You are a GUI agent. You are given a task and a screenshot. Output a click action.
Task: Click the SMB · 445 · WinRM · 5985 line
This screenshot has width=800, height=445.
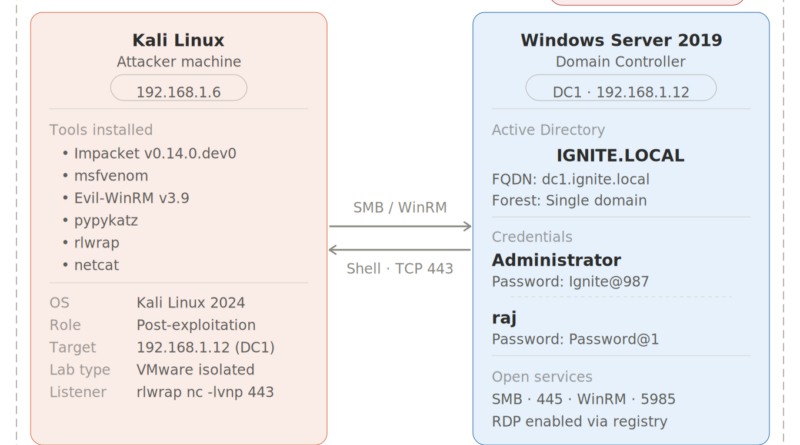point(584,399)
